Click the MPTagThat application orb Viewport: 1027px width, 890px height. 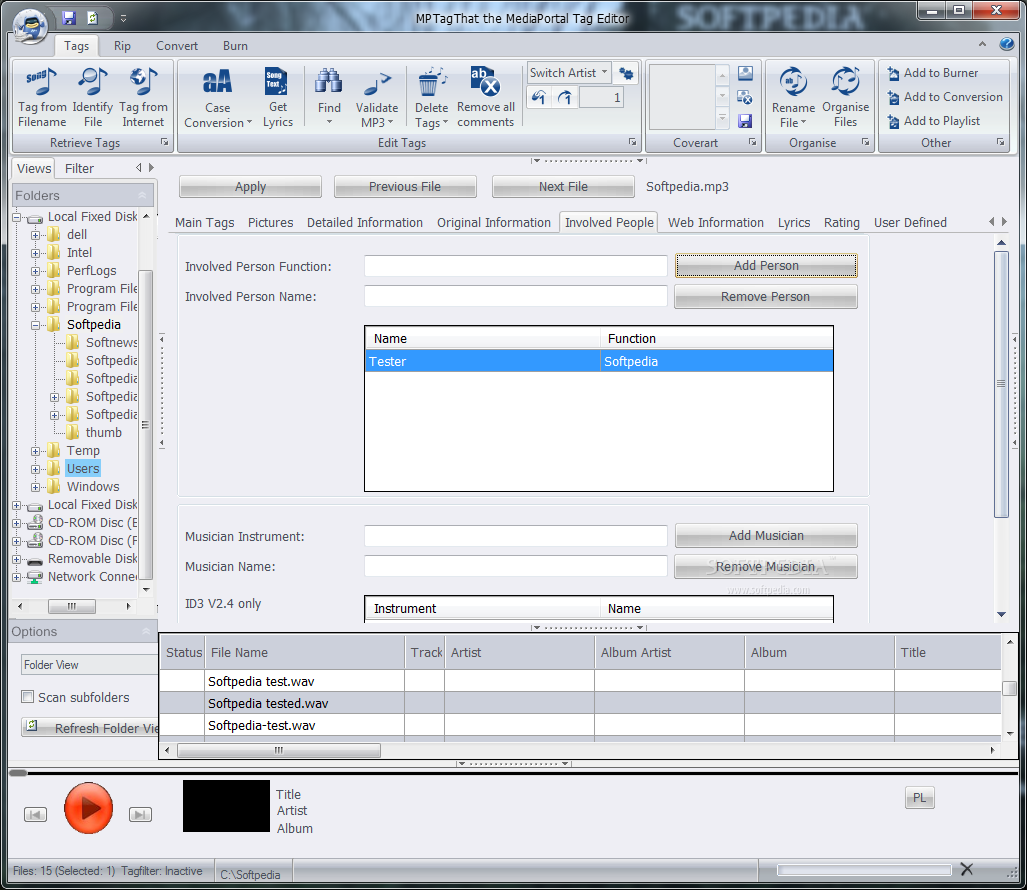point(31,28)
